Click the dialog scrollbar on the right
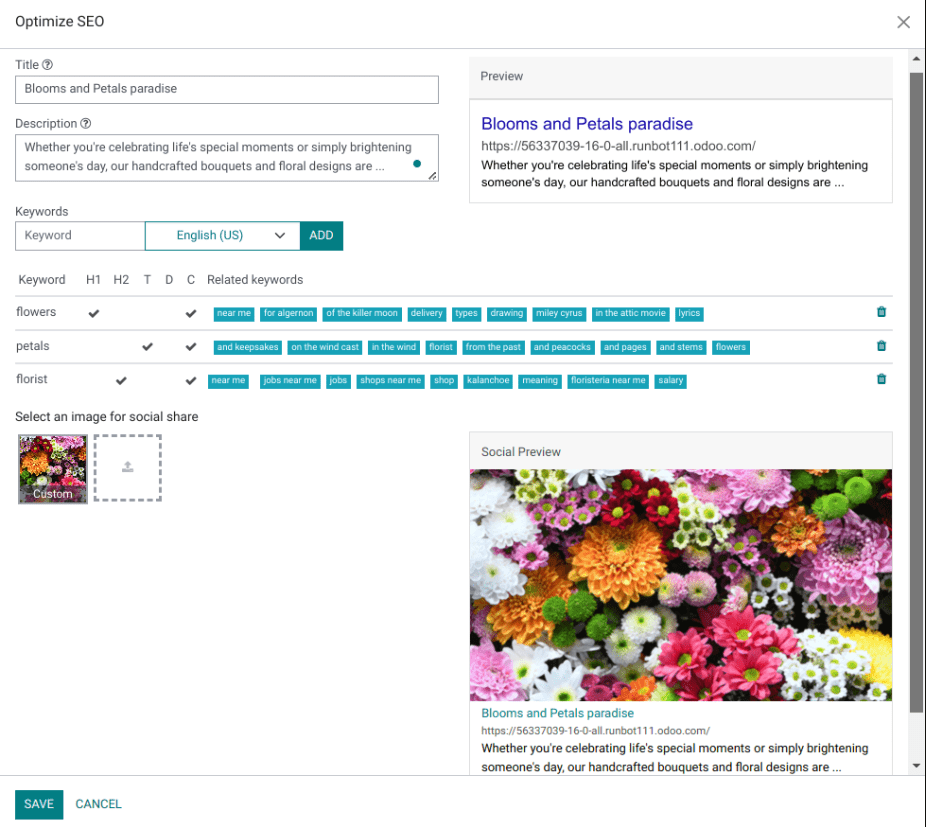The width and height of the screenshot is (926, 827). click(916, 400)
